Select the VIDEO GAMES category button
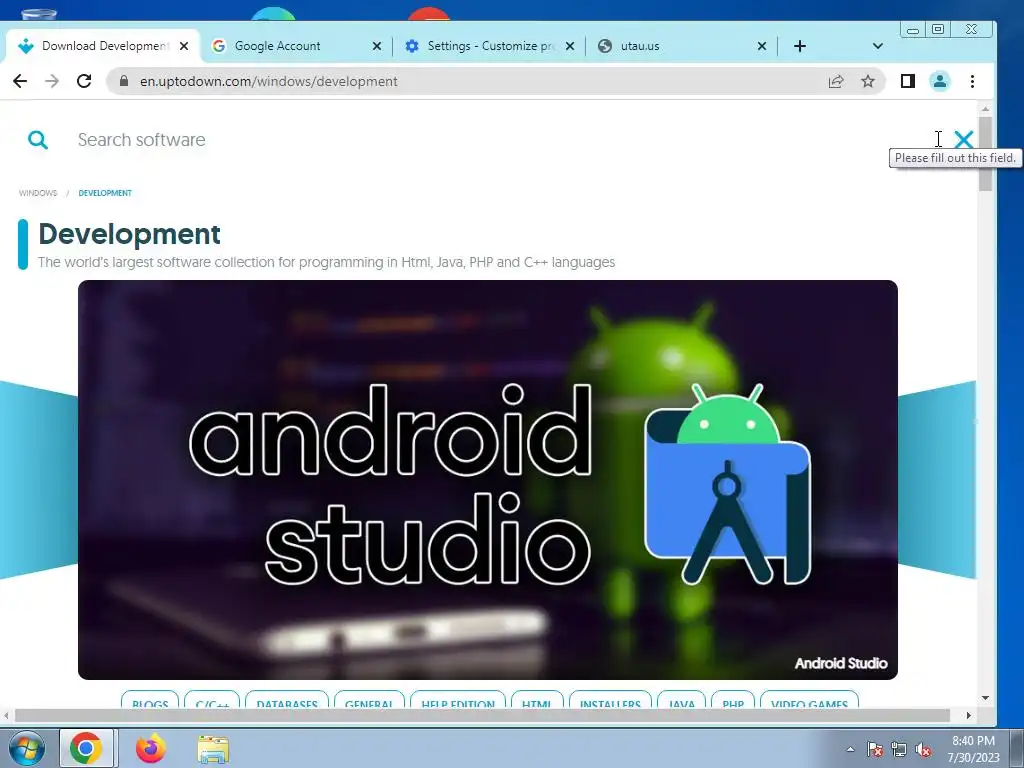Viewport: 1024px width, 768px height. coord(809,700)
